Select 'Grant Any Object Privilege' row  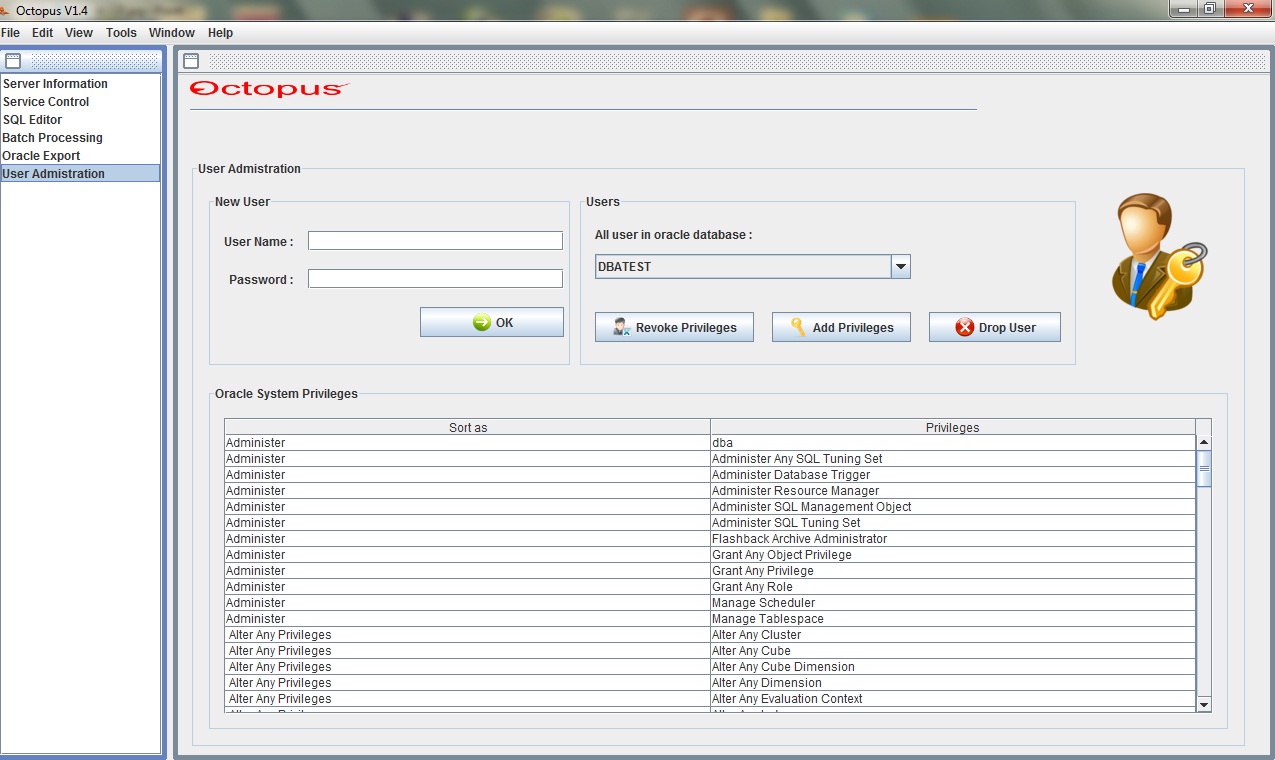click(710, 555)
